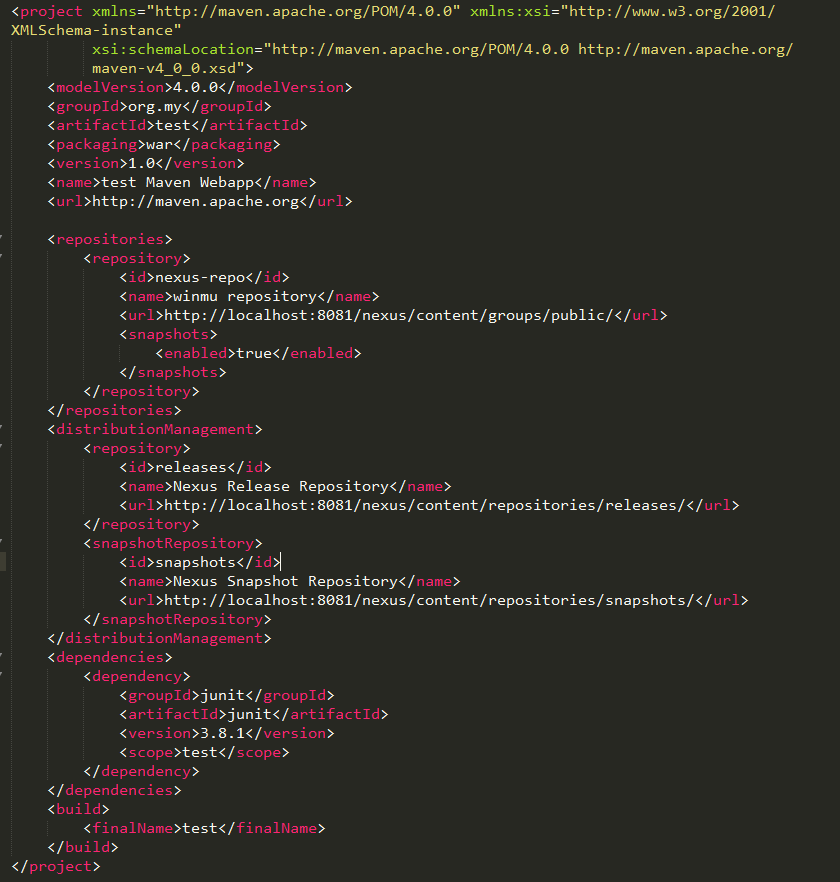The width and height of the screenshot is (840, 882).
Task: Click the closing project tag
Action: (56, 866)
